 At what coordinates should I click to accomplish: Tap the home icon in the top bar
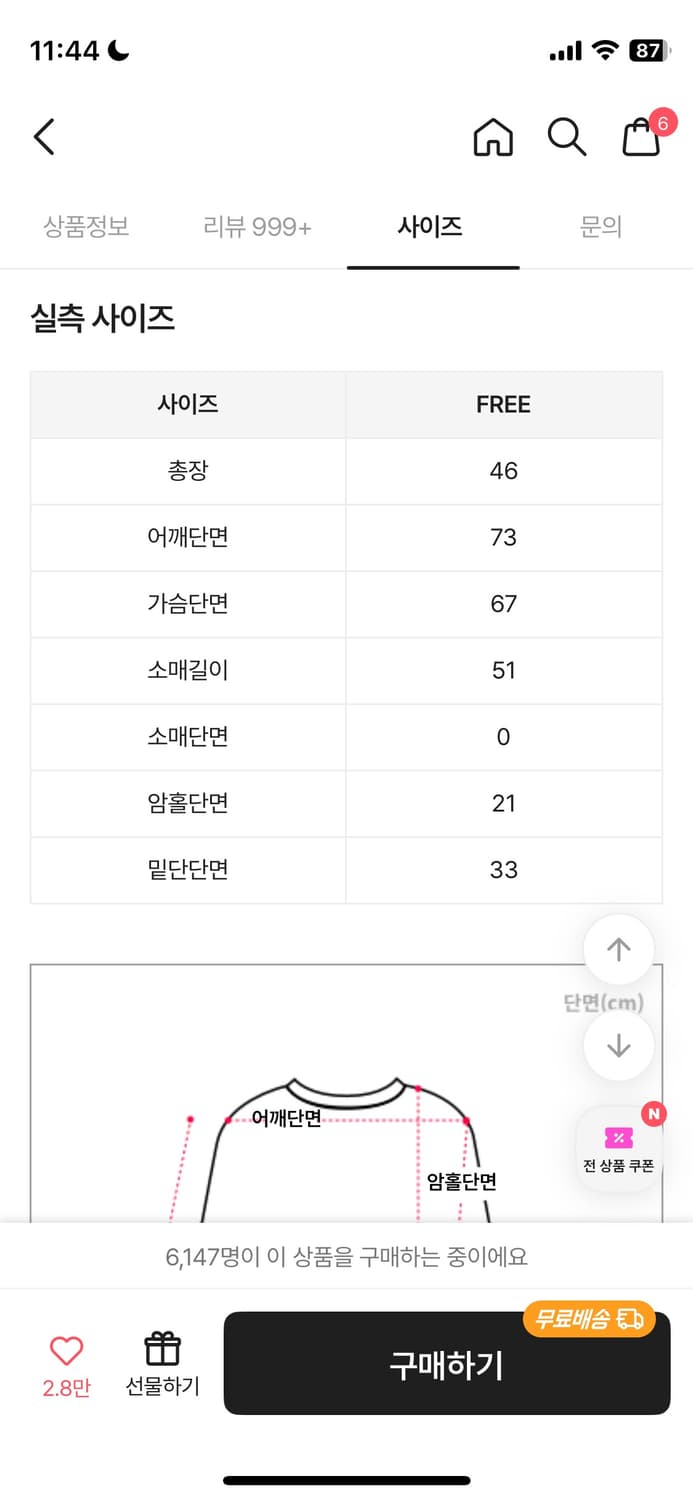point(494,138)
